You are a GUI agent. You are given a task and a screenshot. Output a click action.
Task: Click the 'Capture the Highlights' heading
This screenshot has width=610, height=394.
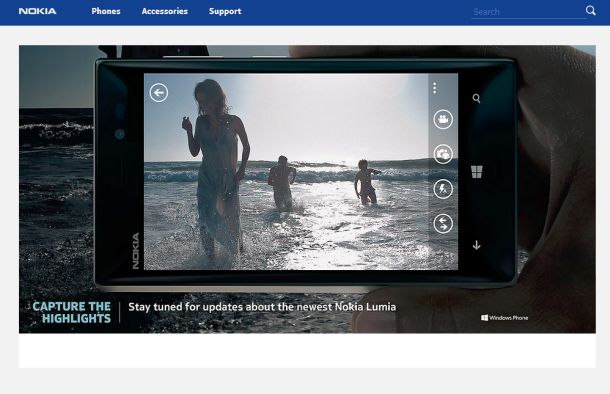point(72,312)
